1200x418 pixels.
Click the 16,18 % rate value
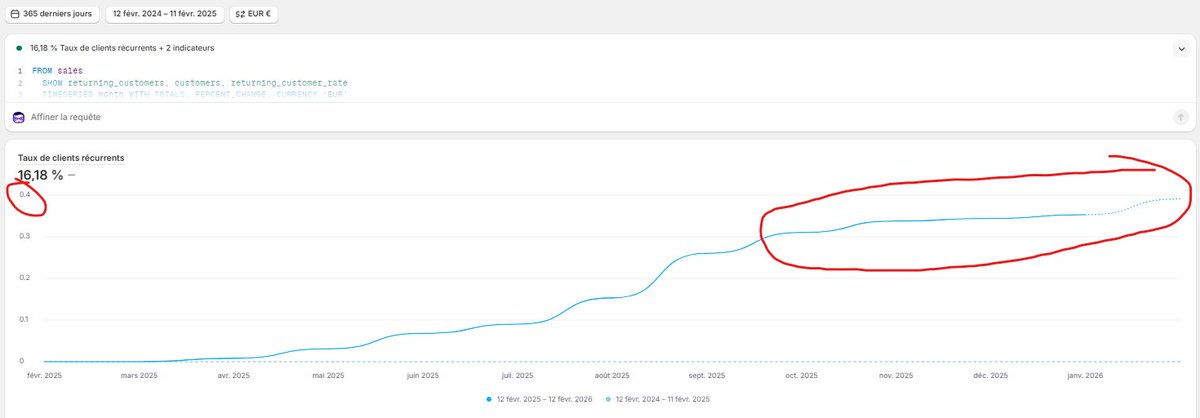pyautogui.click(x=40, y=175)
